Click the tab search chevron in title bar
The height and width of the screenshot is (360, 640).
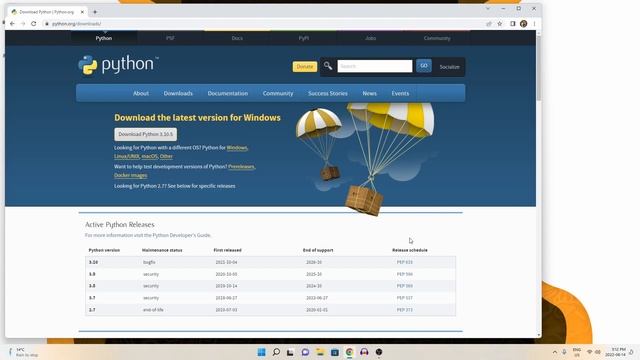click(488, 8)
